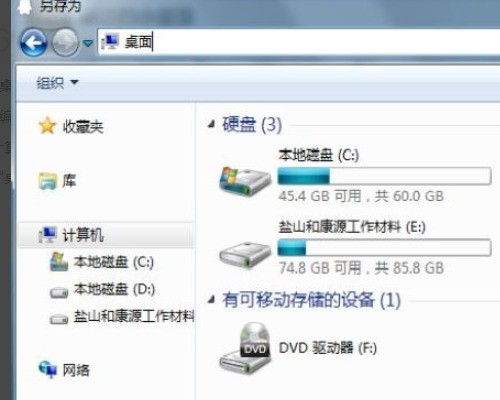Open the 组织 menu
The width and height of the screenshot is (500, 400).
[57, 83]
